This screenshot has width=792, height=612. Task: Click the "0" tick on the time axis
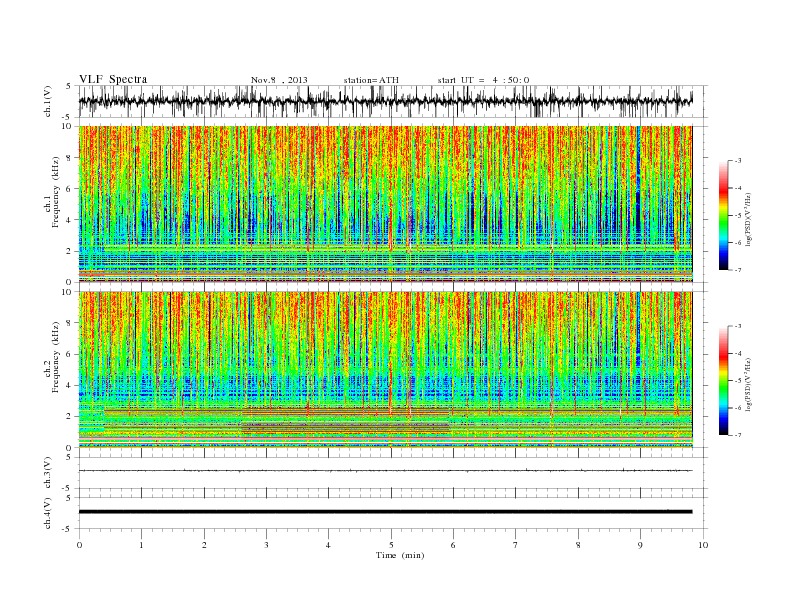[x=79, y=545]
